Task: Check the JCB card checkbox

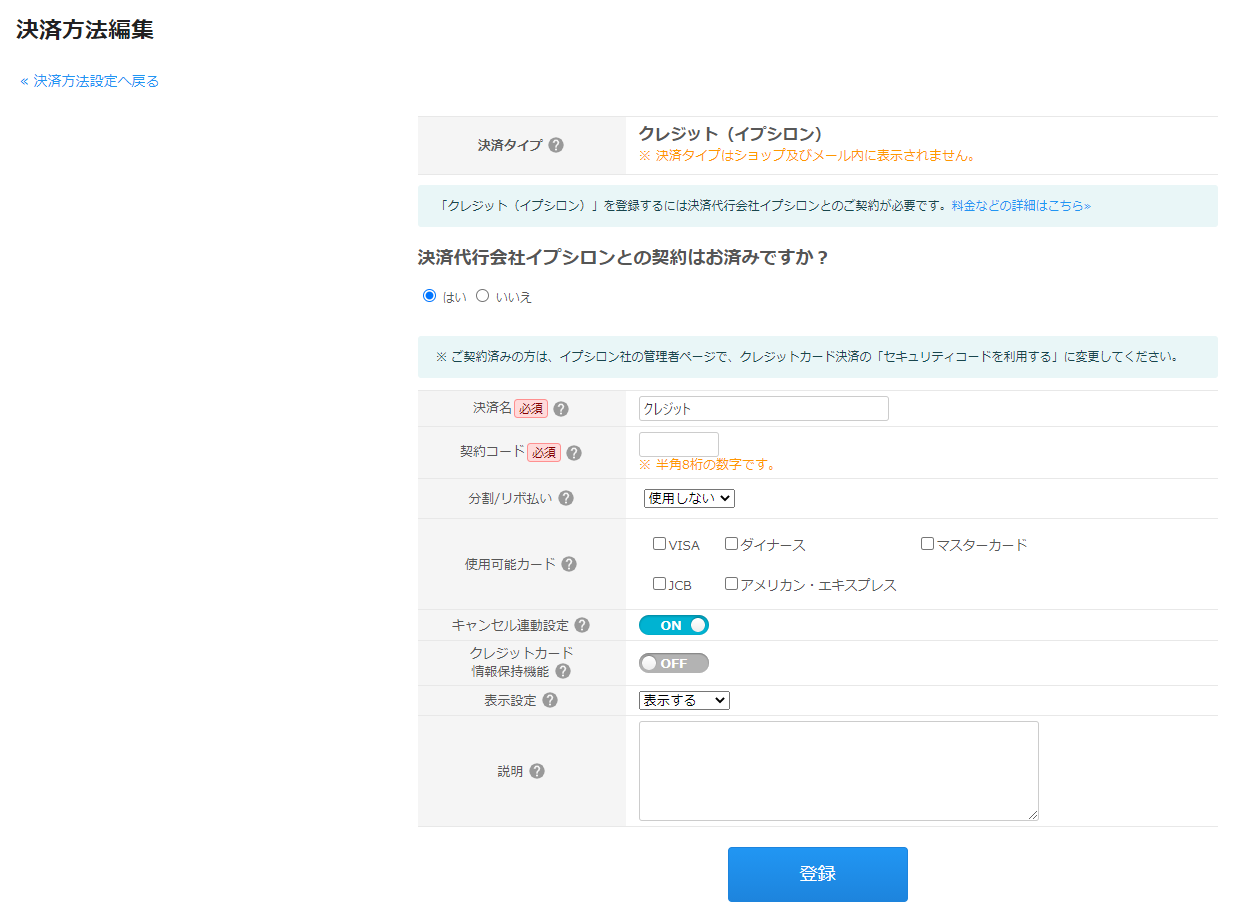Action: pos(659,582)
